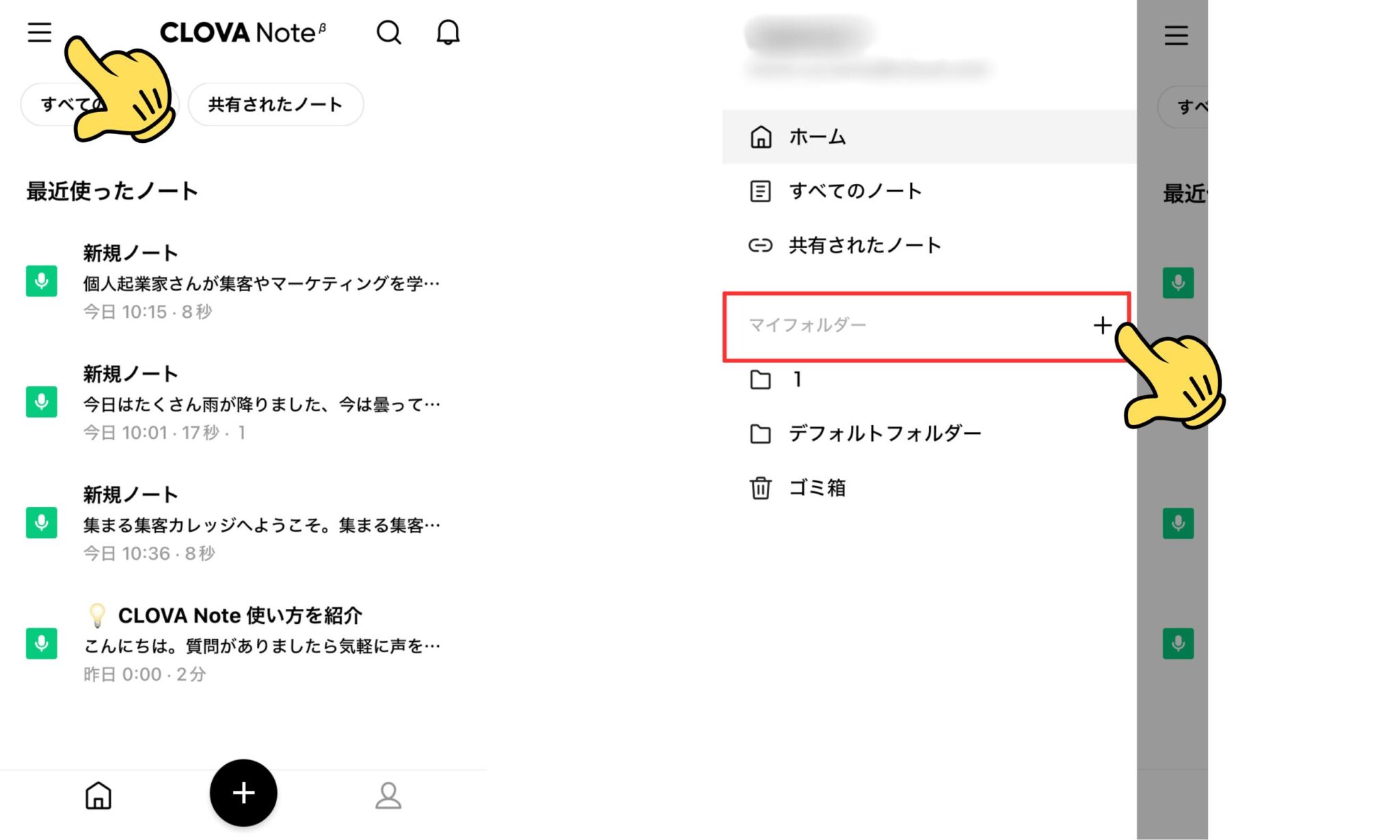This screenshot has height=840, width=1400.
Task: Open ゴミ箱 trash in side menu
Action: 929,487
